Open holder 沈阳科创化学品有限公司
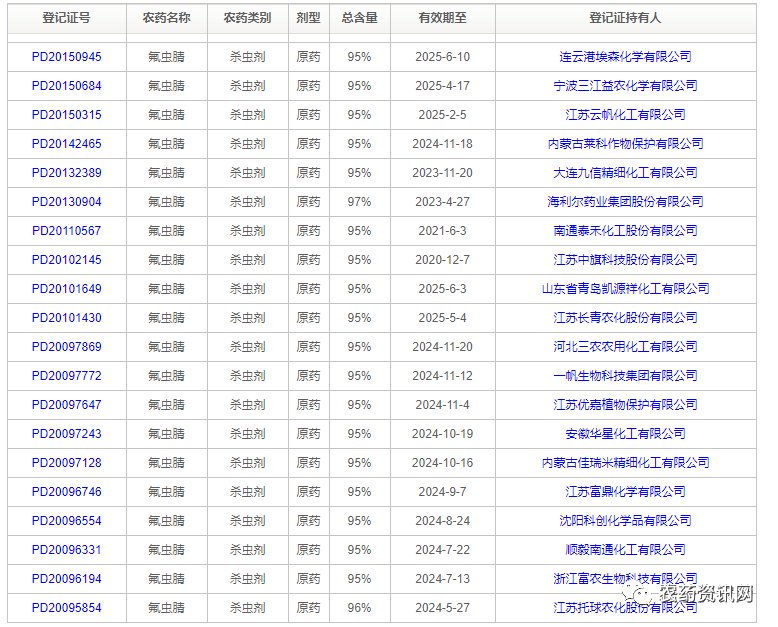Screen dimensions: 778x627 pos(625,521)
